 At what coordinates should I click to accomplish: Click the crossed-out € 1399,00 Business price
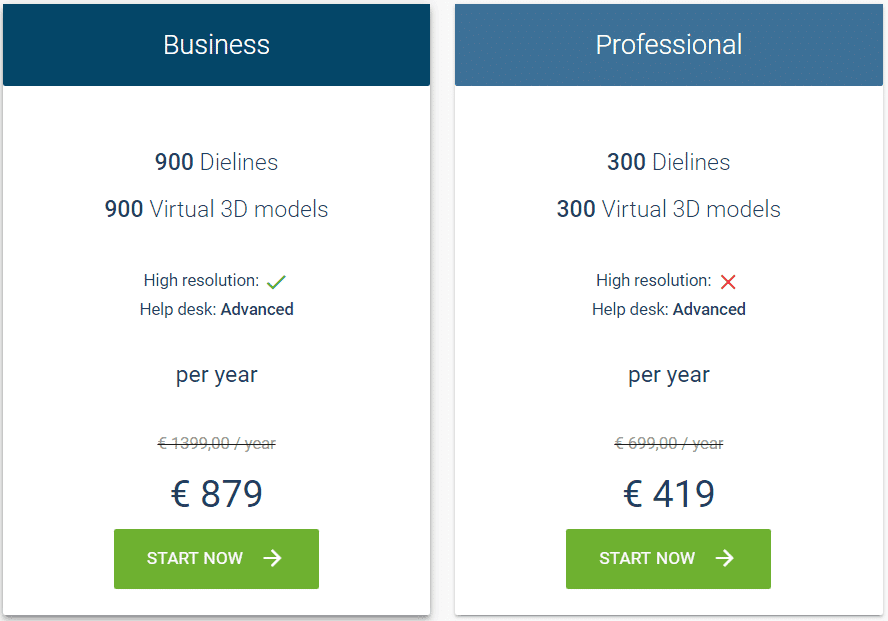coord(216,443)
